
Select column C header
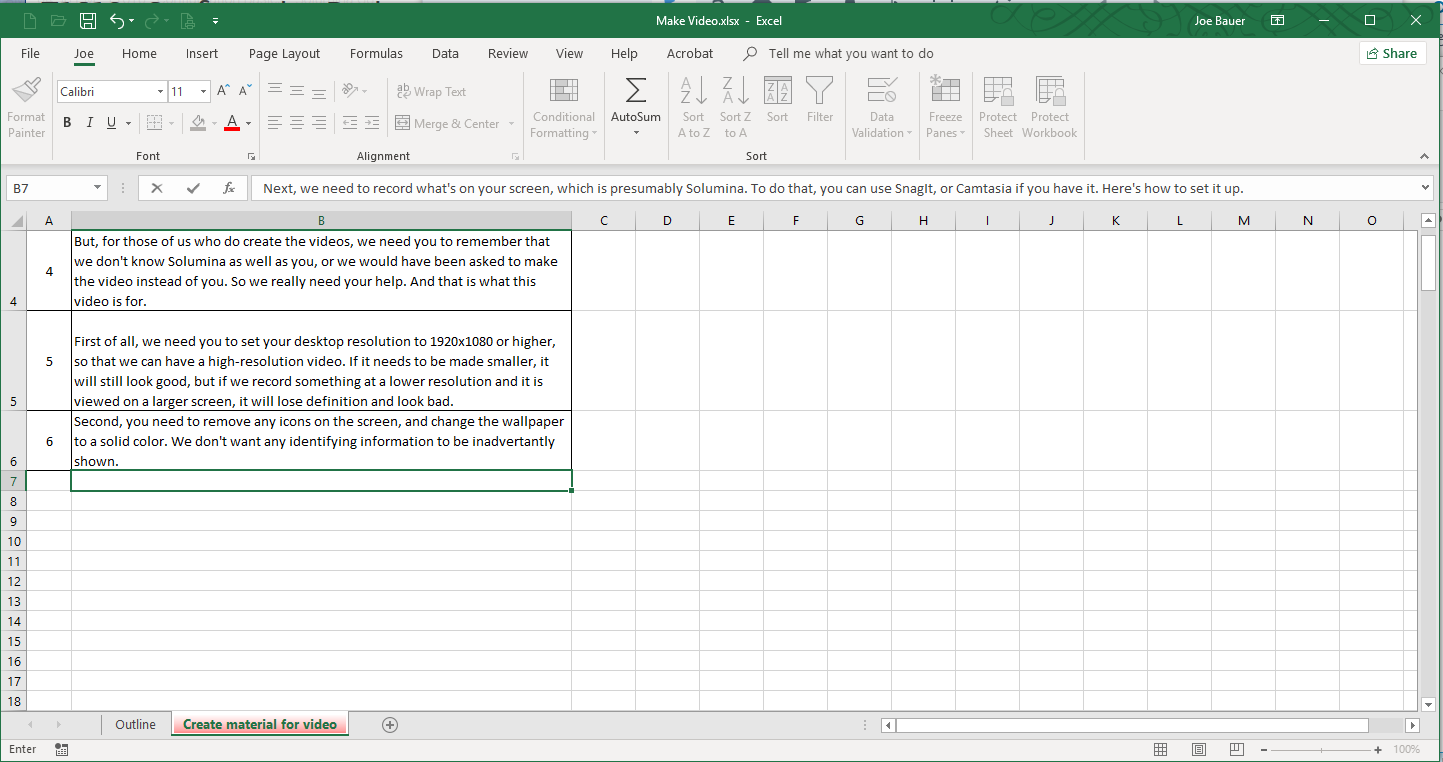(604, 221)
